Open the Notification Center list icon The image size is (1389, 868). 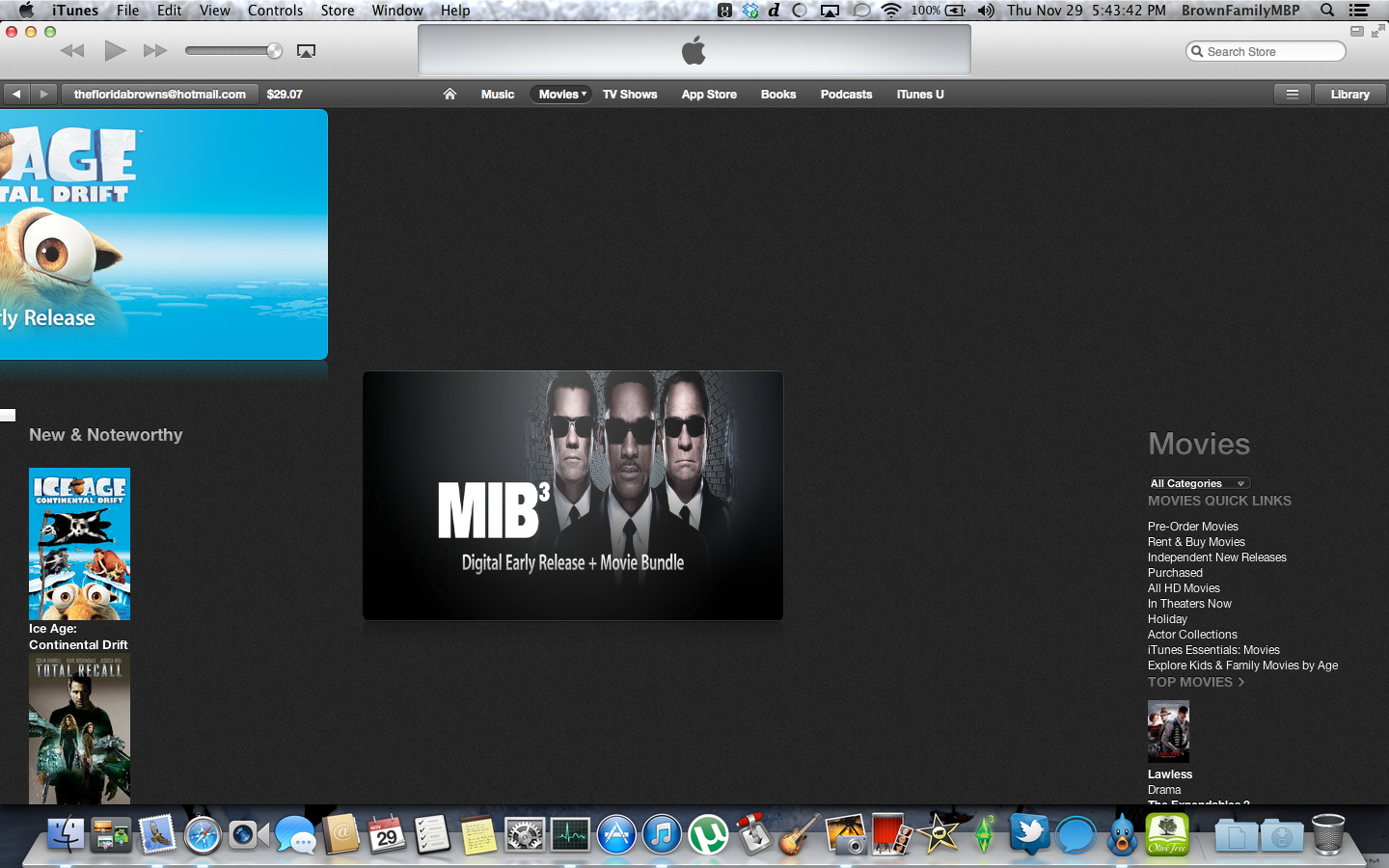(x=1359, y=11)
